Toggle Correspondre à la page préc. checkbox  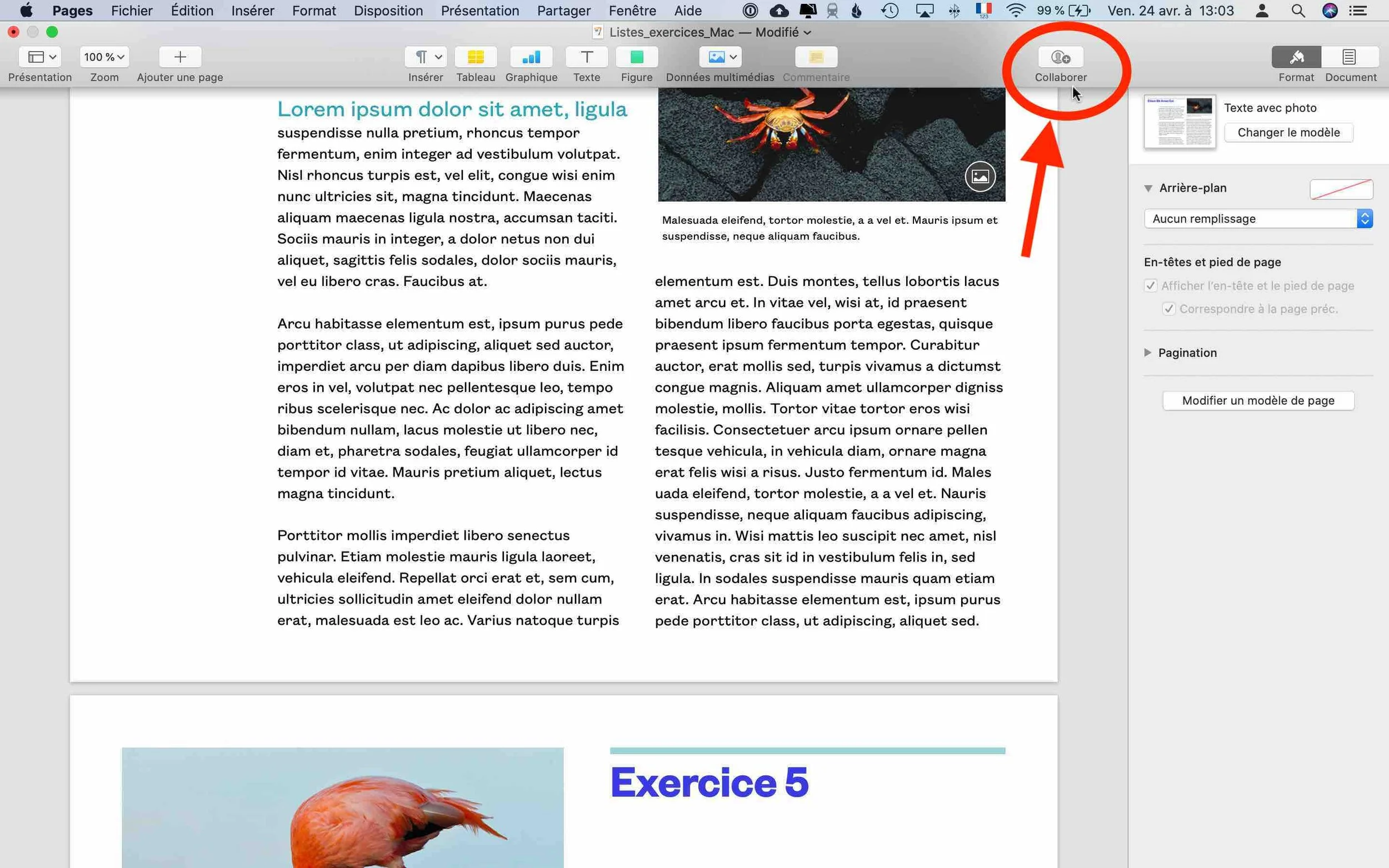pyautogui.click(x=1168, y=309)
